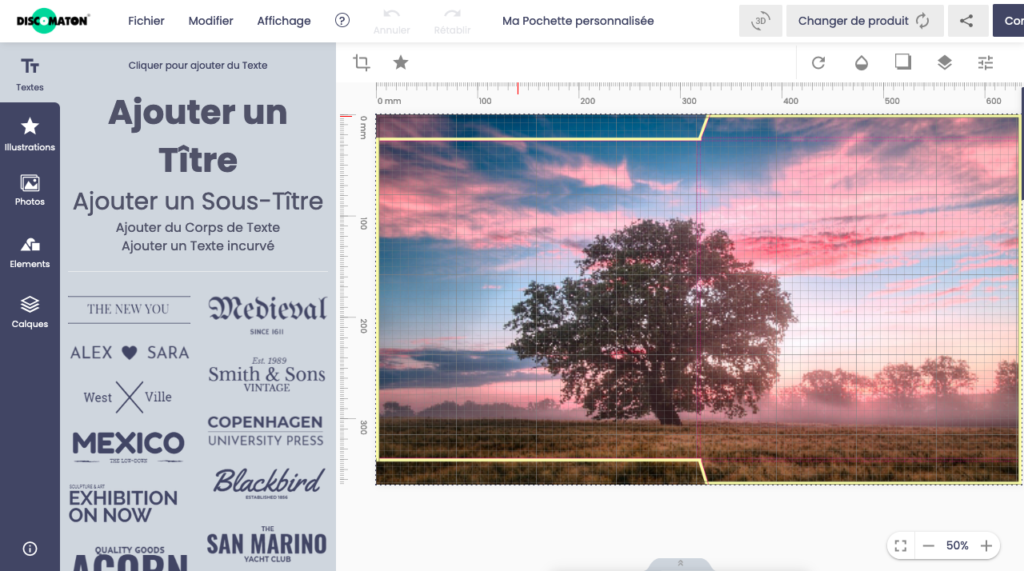
Task: Open the Photos sidebar tab
Action: (30, 190)
